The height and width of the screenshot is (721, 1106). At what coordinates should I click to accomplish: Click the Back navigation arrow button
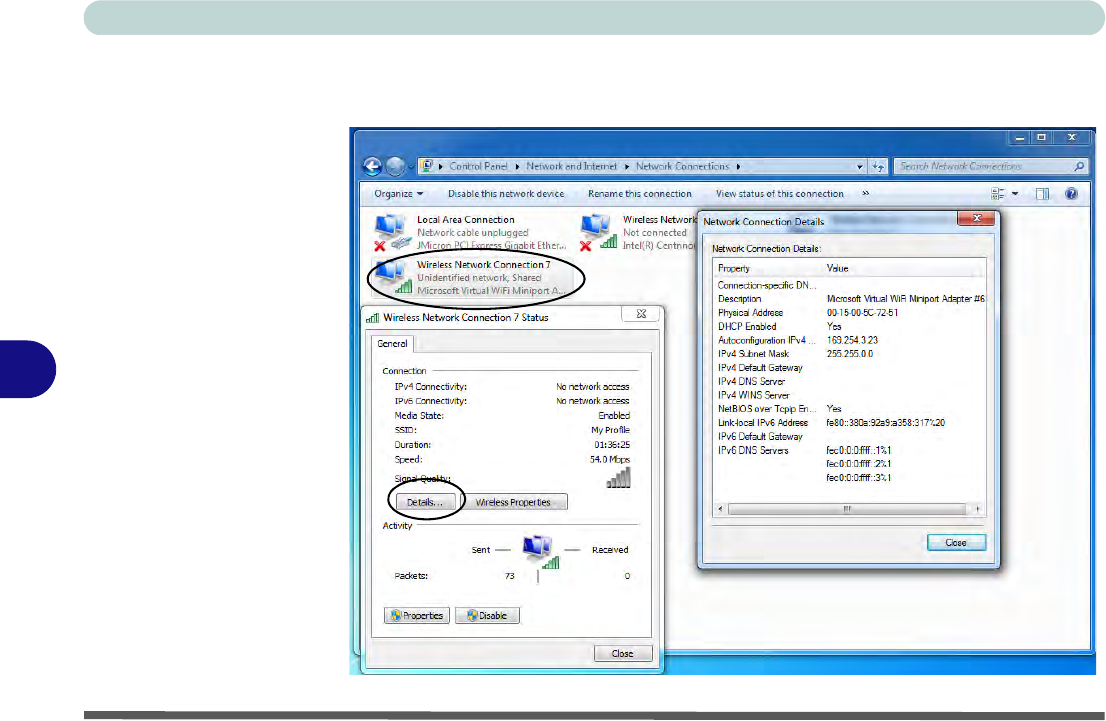tap(372, 167)
